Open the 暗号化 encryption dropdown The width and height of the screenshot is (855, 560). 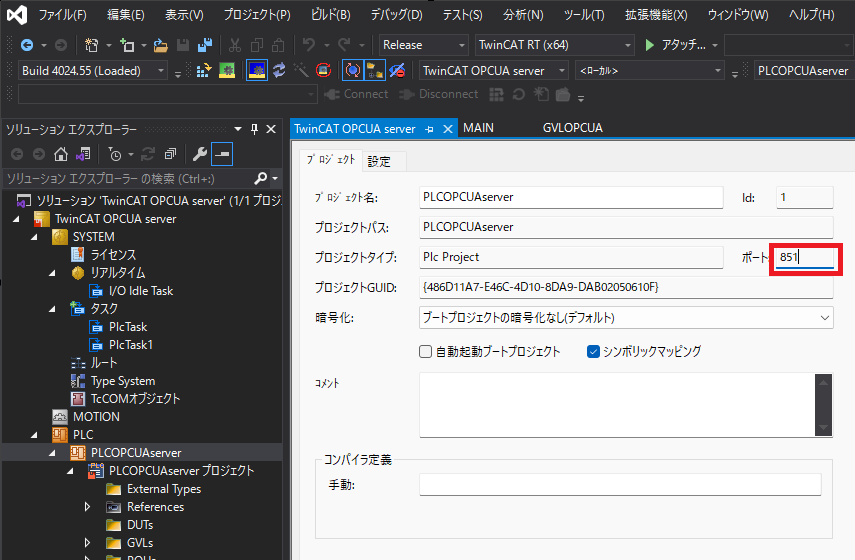(626, 317)
